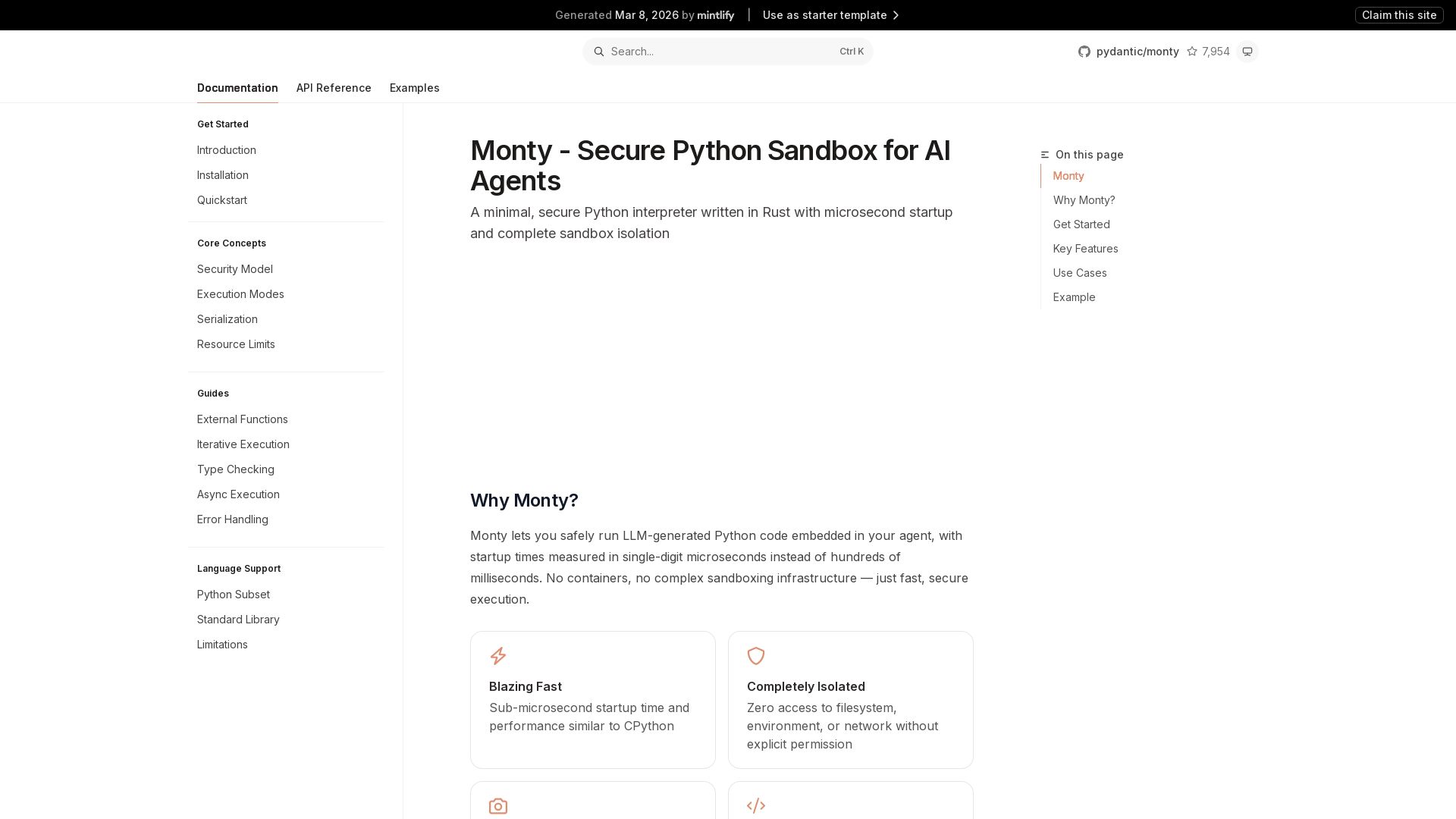Screen dimensions: 1456x819
Task: Click the code brackets icon card
Action: pyautogui.click(x=756, y=805)
